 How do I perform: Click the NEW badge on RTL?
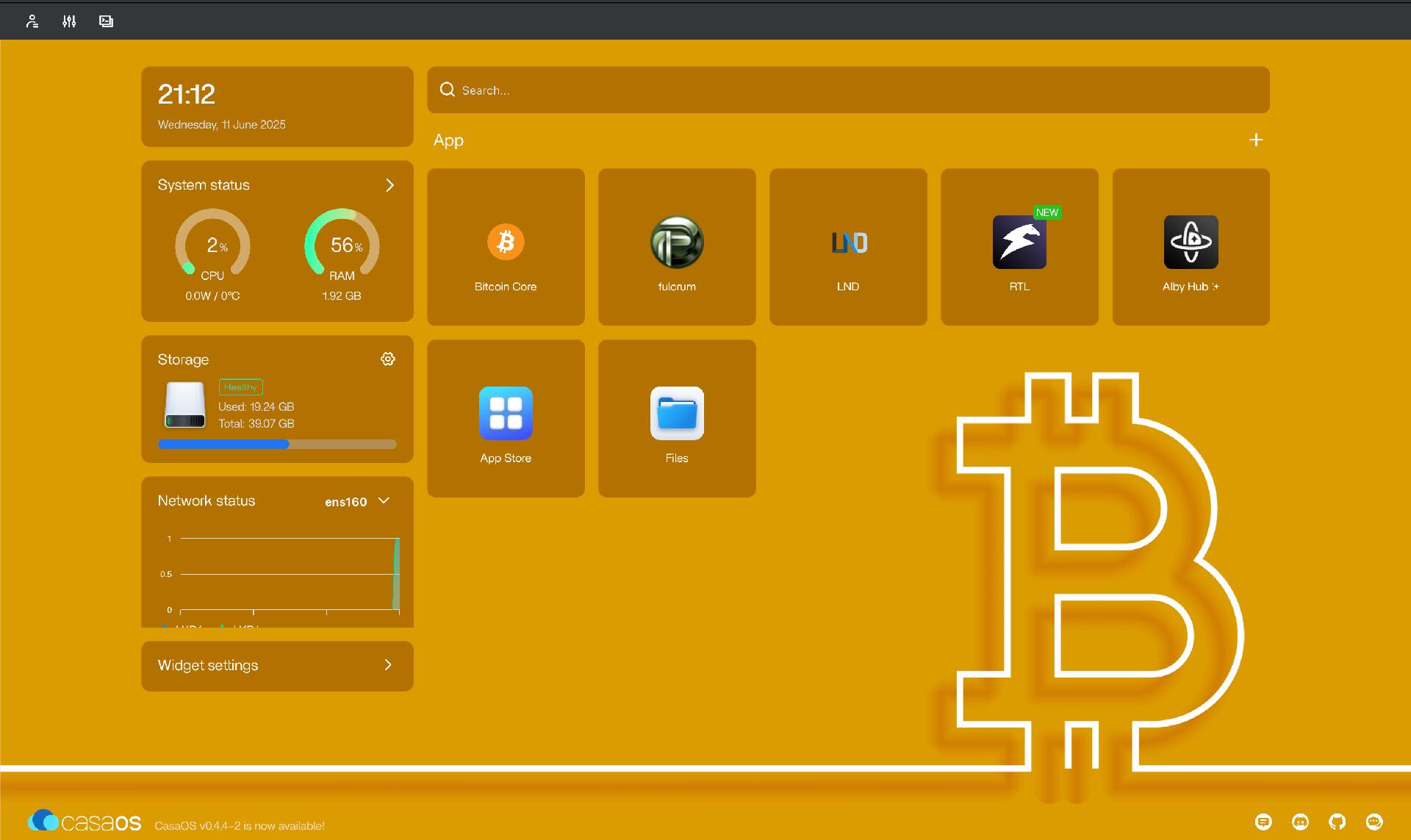(1047, 212)
